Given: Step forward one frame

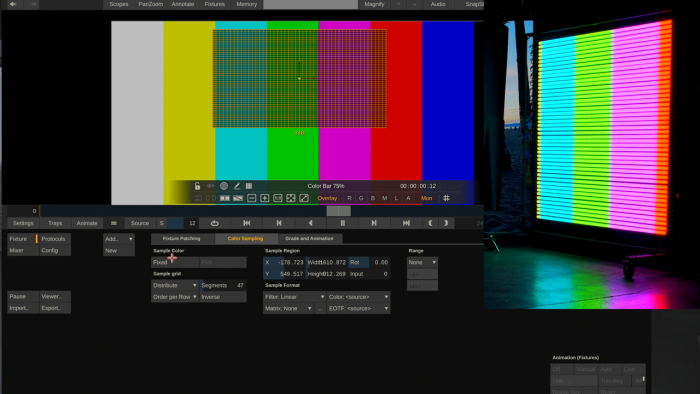Looking at the screenshot, I should click(374, 223).
